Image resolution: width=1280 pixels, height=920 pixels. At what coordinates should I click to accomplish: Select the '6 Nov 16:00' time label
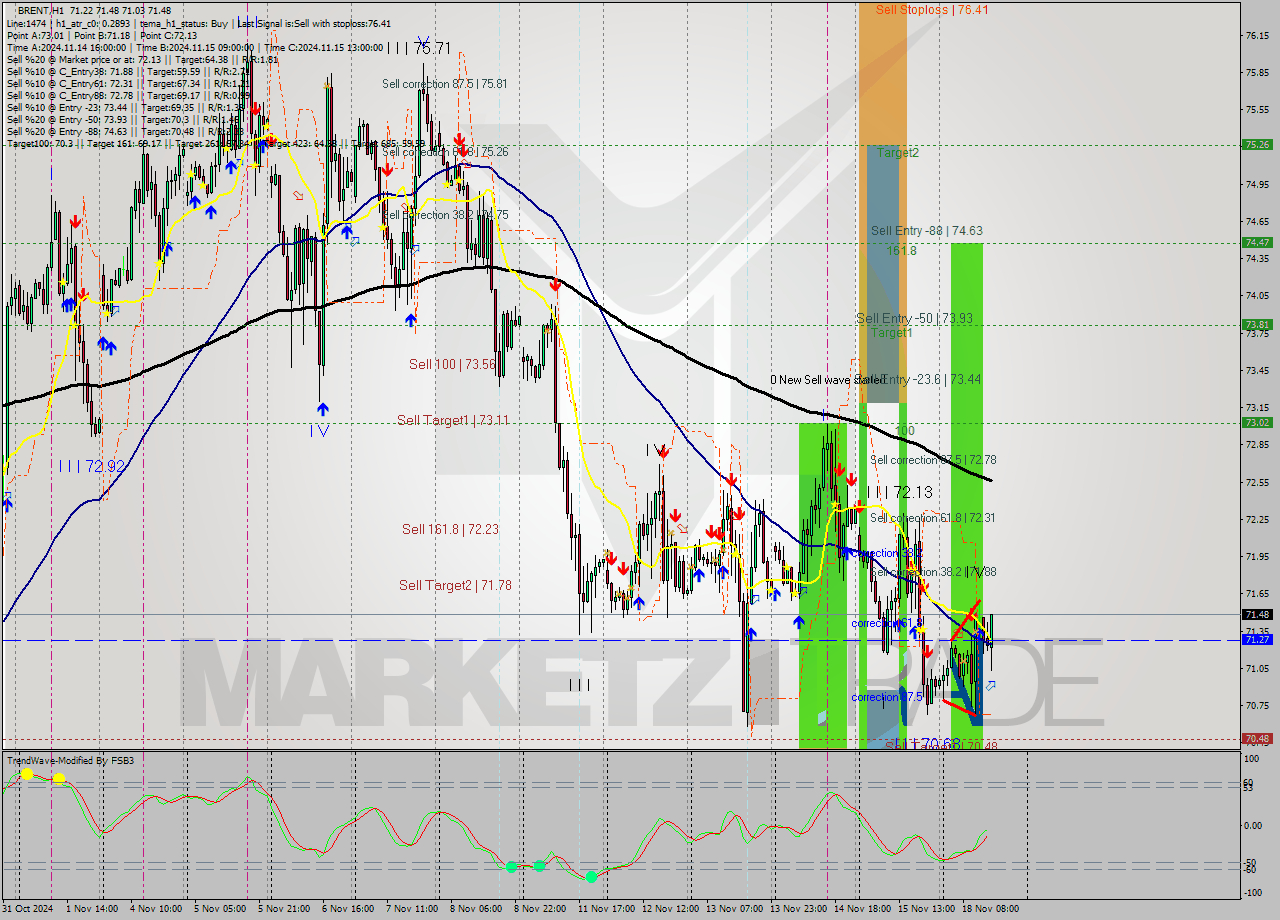tap(347, 909)
